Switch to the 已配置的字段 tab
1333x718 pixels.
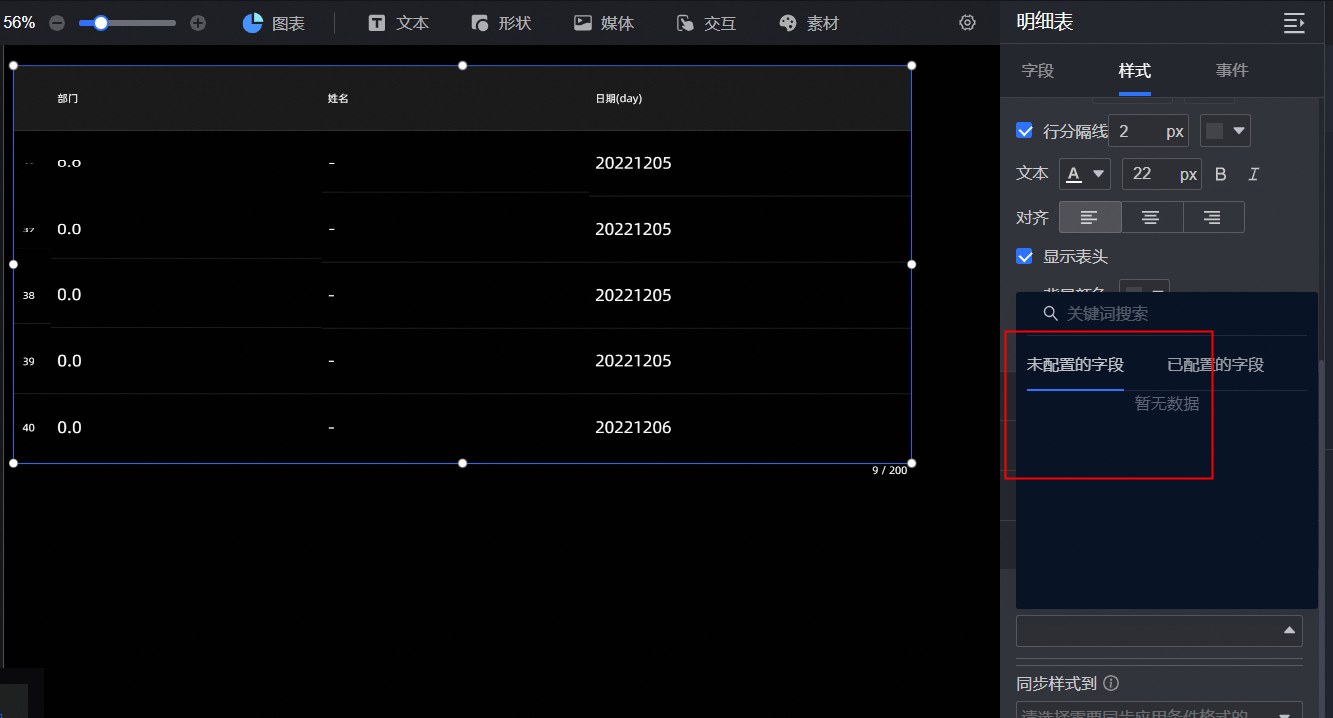pyautogui.click(x=1215, y=365)
